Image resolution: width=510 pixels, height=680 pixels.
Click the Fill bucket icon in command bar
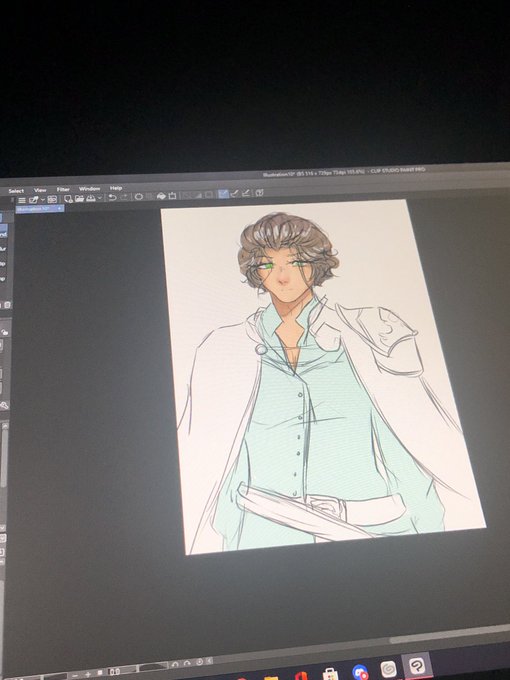pyautogui.click(x=161, y=196)
